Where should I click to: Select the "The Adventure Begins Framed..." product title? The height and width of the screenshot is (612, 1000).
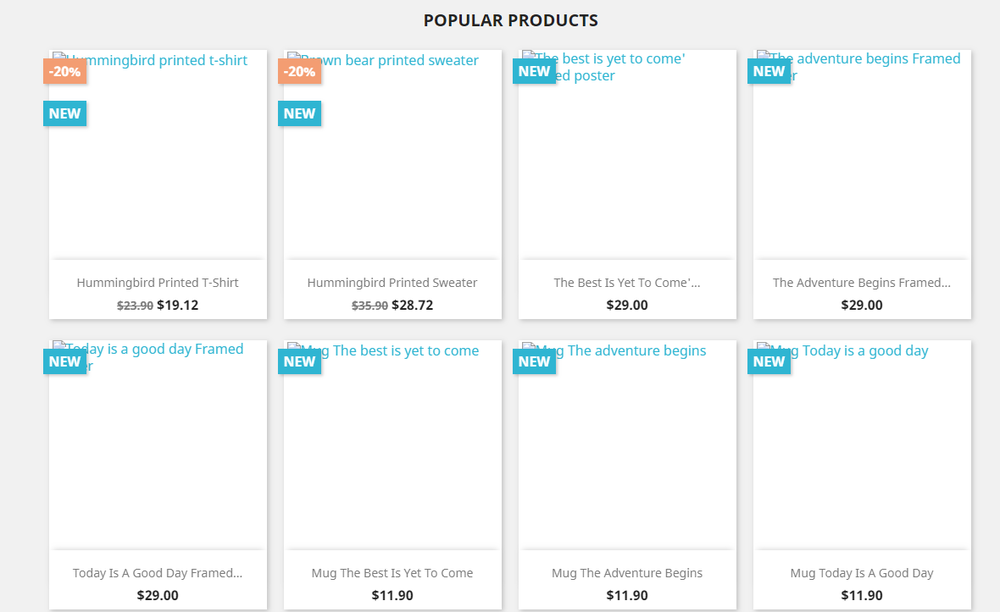(x=861, y=283)
